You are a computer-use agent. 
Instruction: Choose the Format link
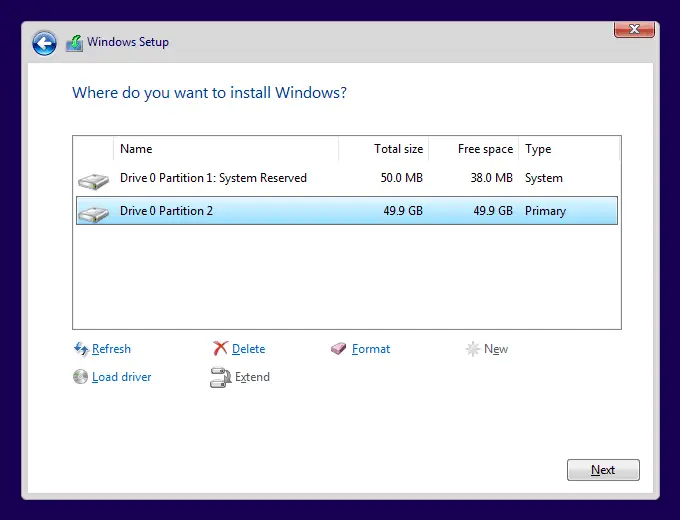tap(371, 349)
